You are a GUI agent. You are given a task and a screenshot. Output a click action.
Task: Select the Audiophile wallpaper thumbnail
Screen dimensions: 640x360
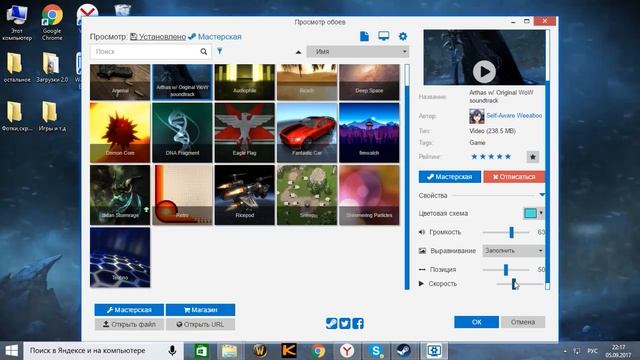click(244, 82)
